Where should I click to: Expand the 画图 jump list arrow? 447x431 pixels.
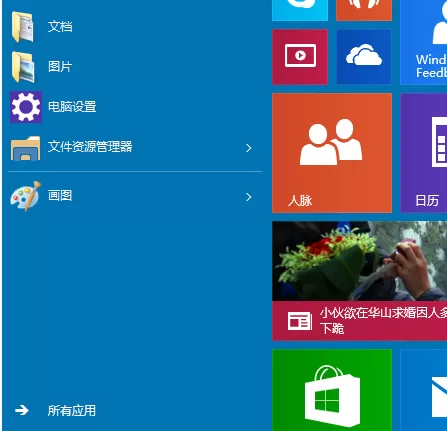(x=249, y=197)
